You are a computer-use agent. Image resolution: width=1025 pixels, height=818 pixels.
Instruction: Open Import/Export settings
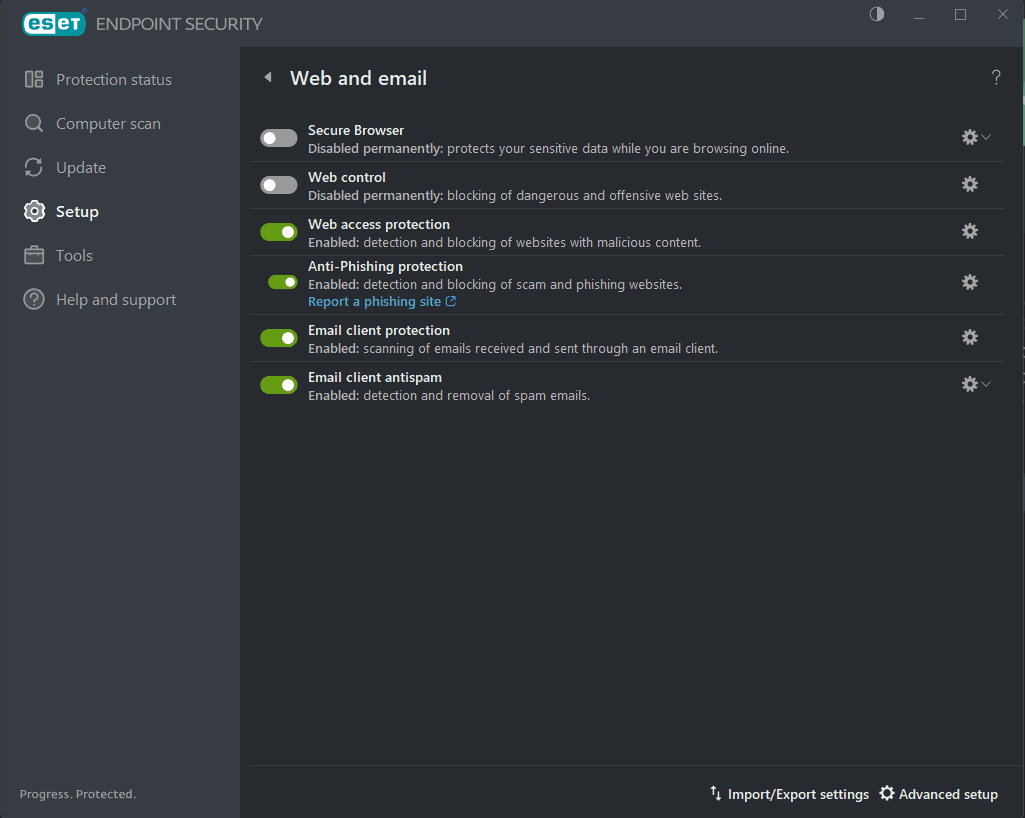798,794
